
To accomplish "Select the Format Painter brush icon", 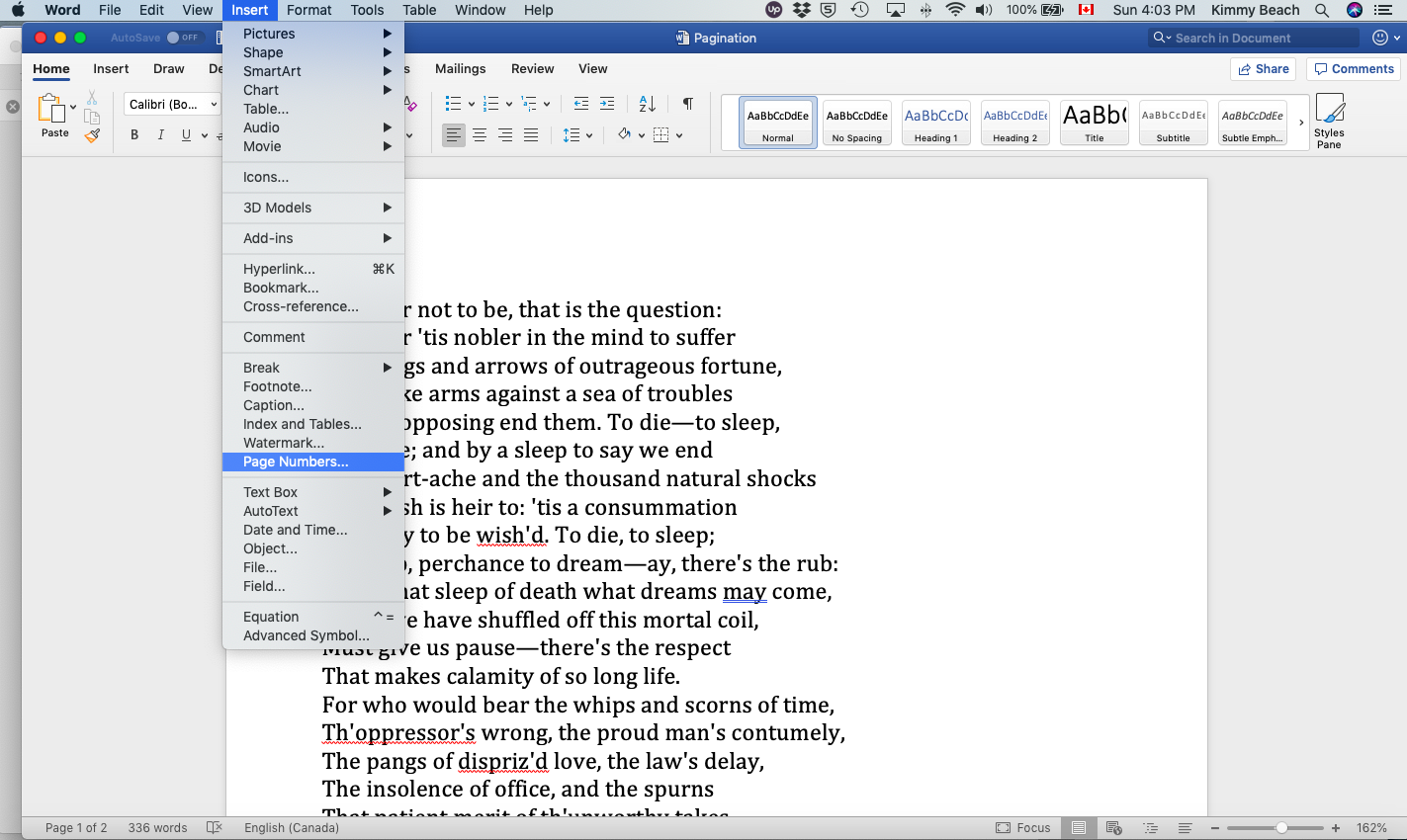I will [x=92, y=136].
